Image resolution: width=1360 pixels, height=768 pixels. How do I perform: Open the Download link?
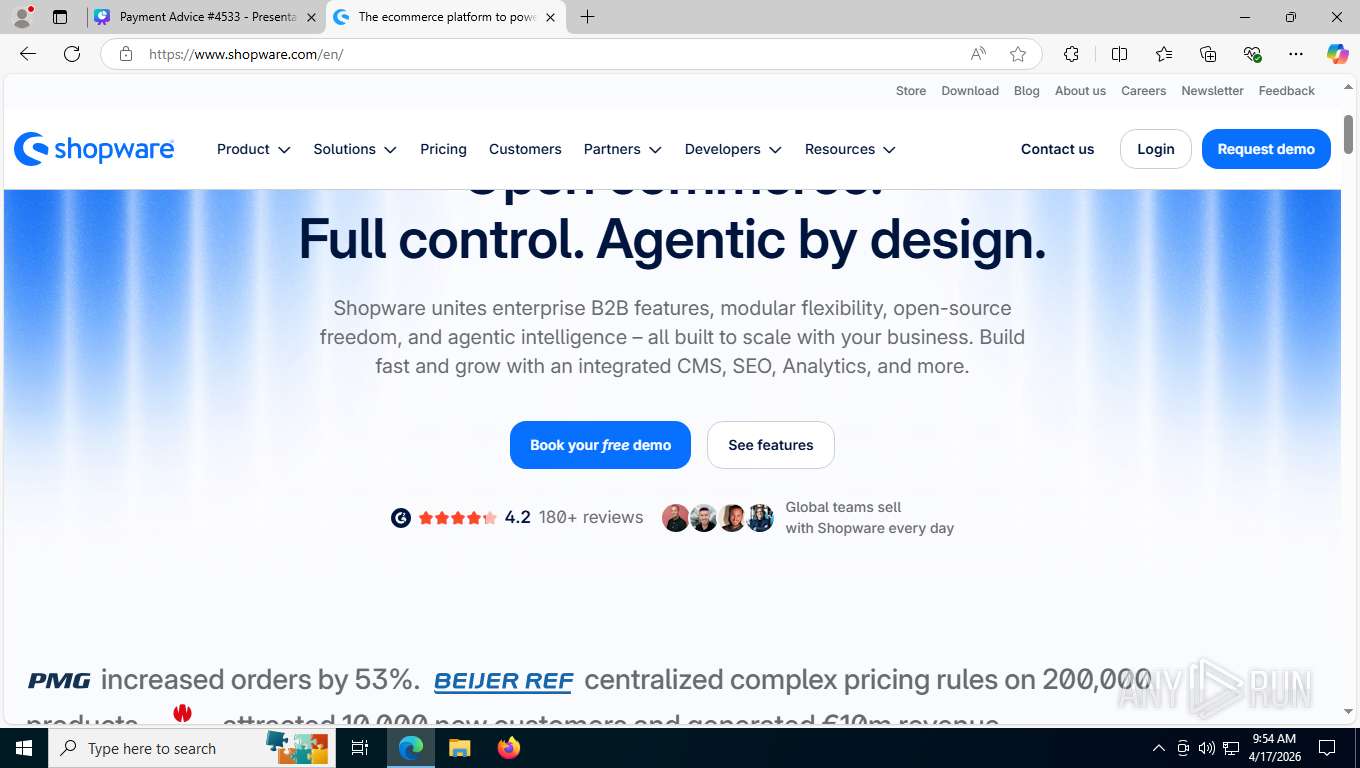pyautogui.click(x=970, y=91)
